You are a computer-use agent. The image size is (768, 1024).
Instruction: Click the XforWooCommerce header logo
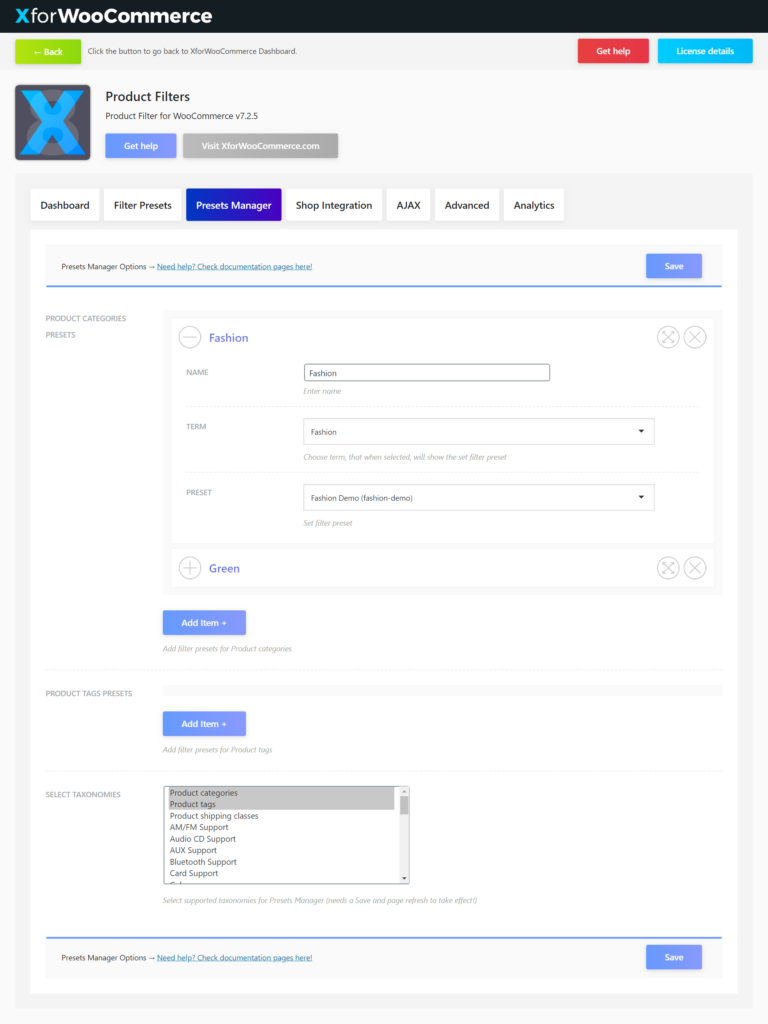(114, 16)
